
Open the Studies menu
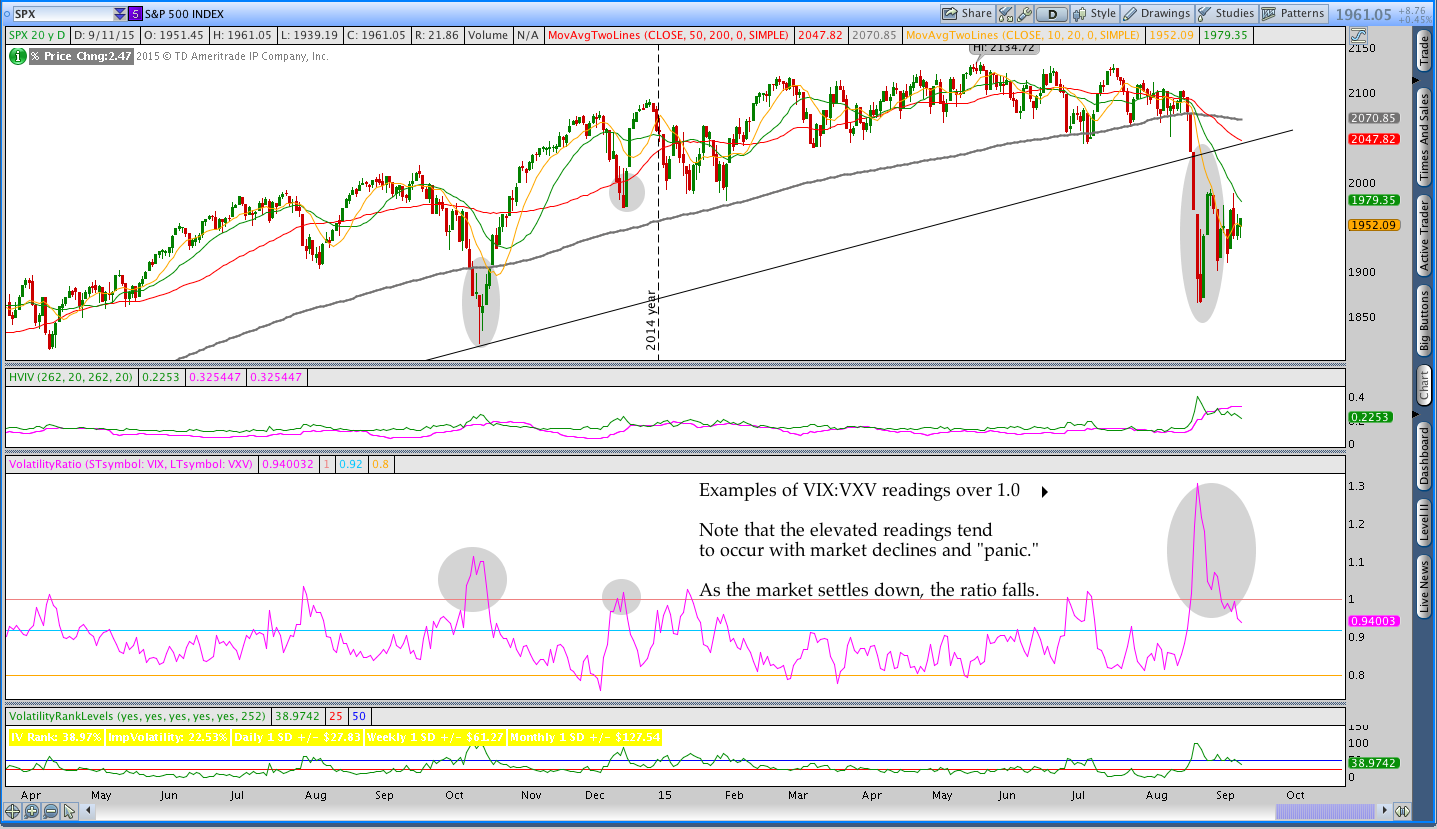point(1226,14)
